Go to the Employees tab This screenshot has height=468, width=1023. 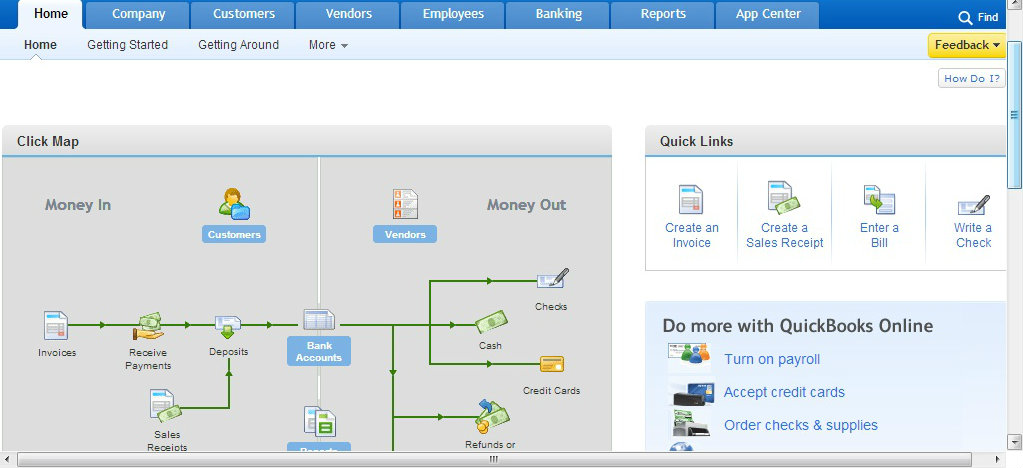pos(453,14)
